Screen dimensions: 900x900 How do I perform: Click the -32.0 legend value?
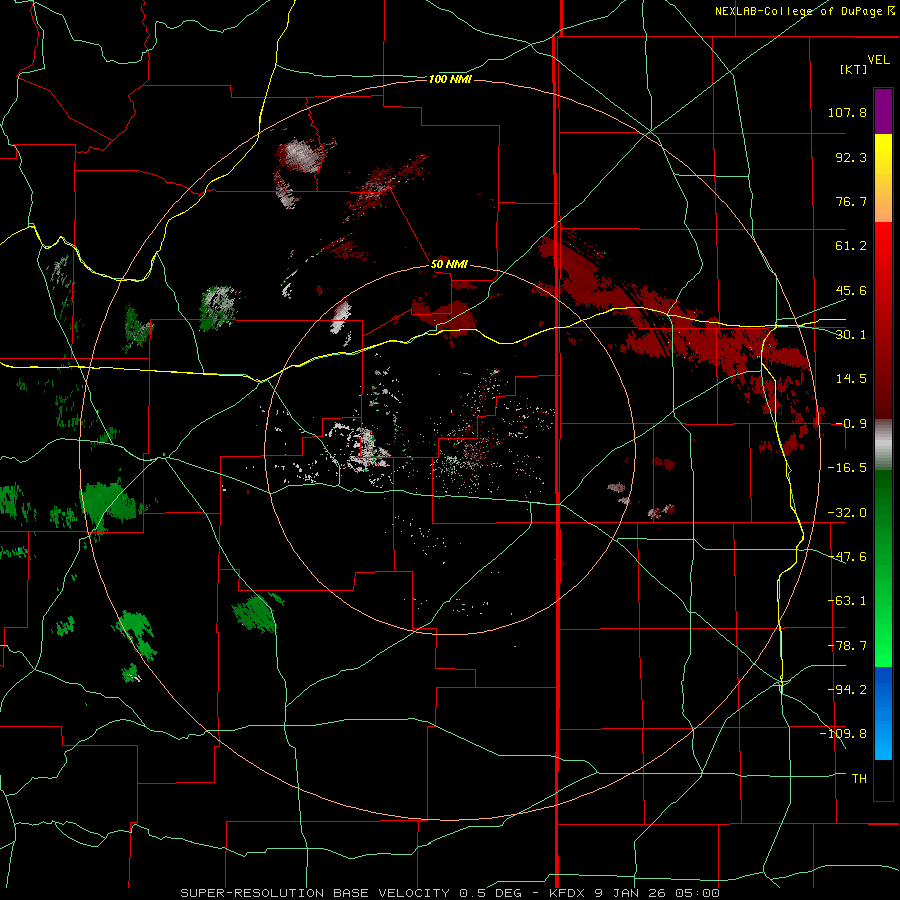tap(847, 513)
